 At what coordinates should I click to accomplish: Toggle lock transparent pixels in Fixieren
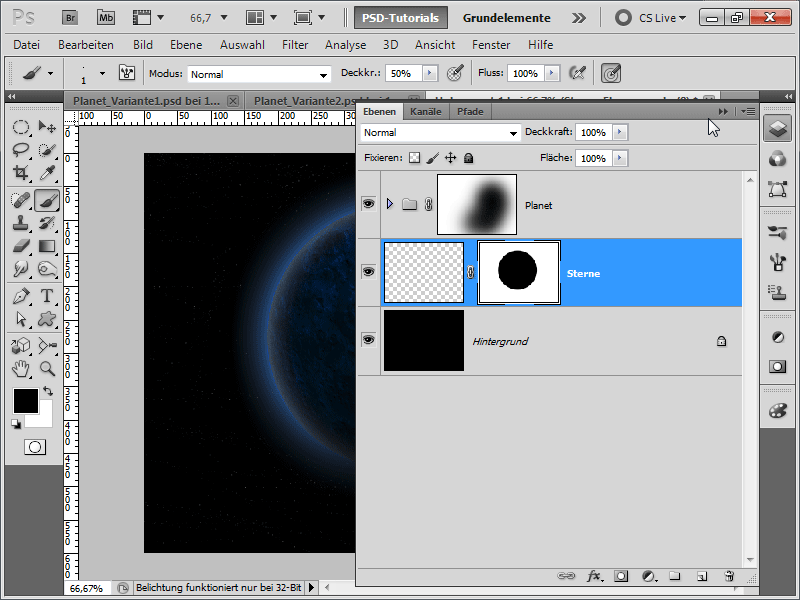415,158
